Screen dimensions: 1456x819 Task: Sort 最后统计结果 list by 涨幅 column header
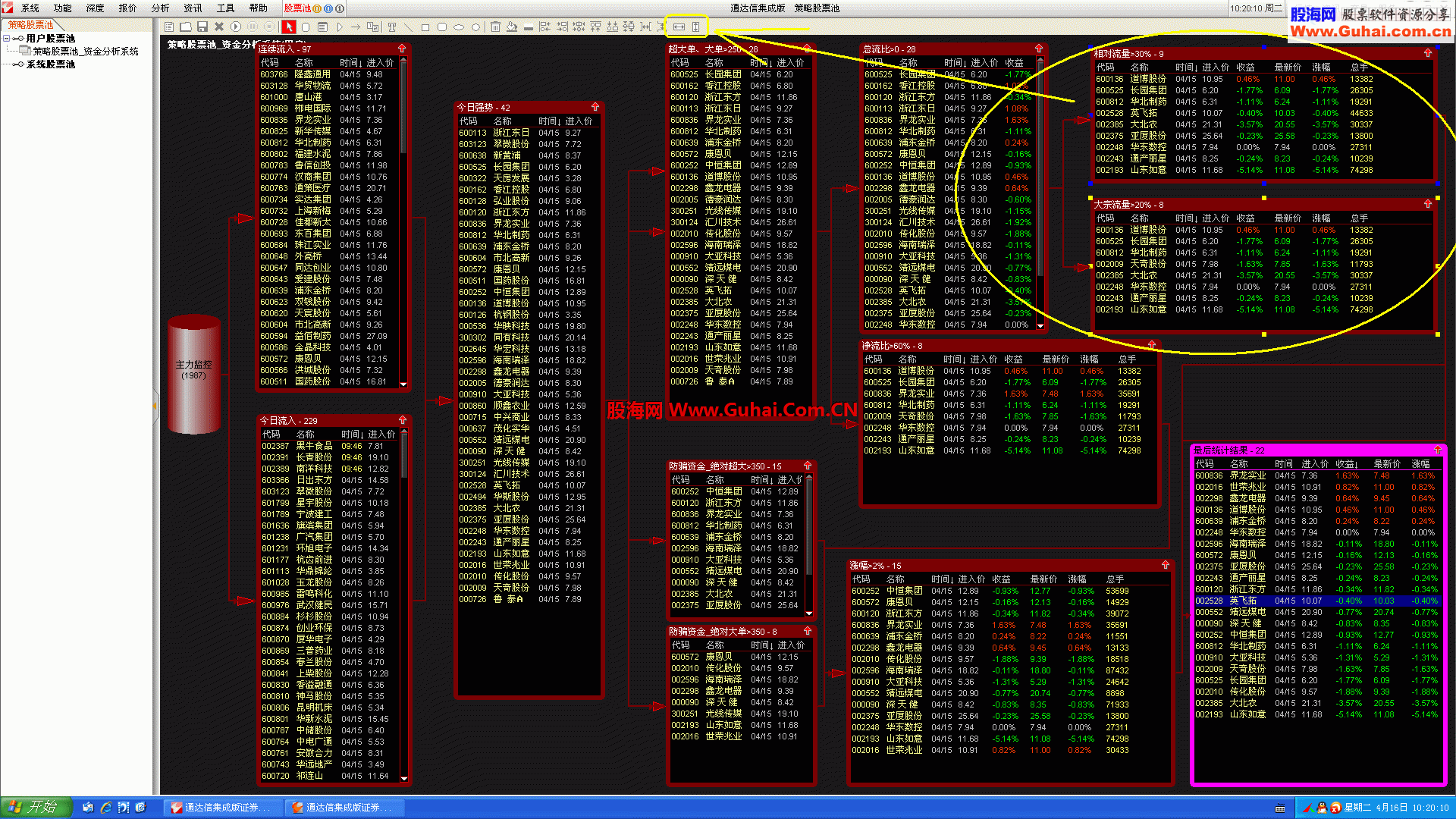click(x=1421, y=464)
